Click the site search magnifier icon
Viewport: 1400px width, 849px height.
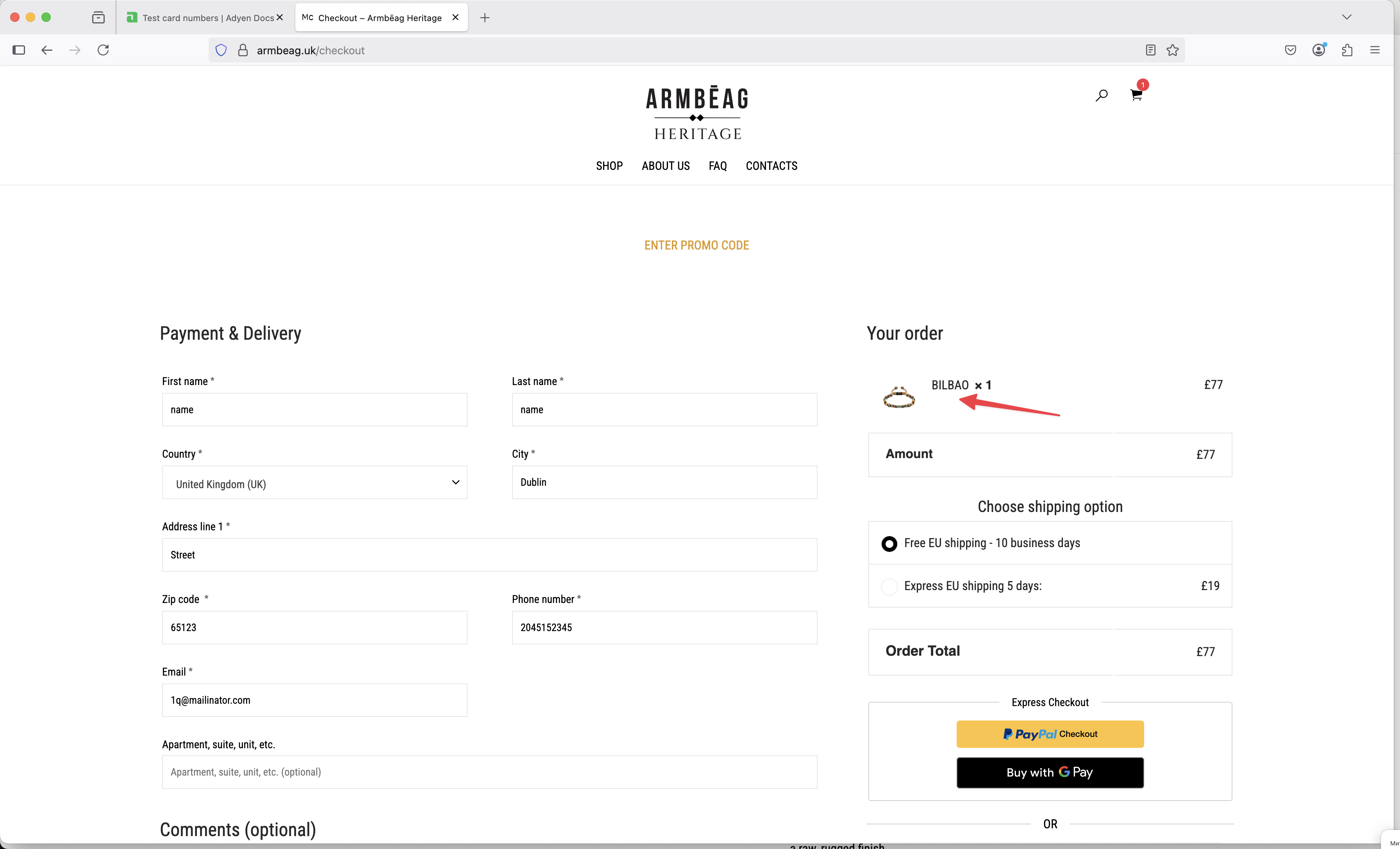[x=1101, y=95]
